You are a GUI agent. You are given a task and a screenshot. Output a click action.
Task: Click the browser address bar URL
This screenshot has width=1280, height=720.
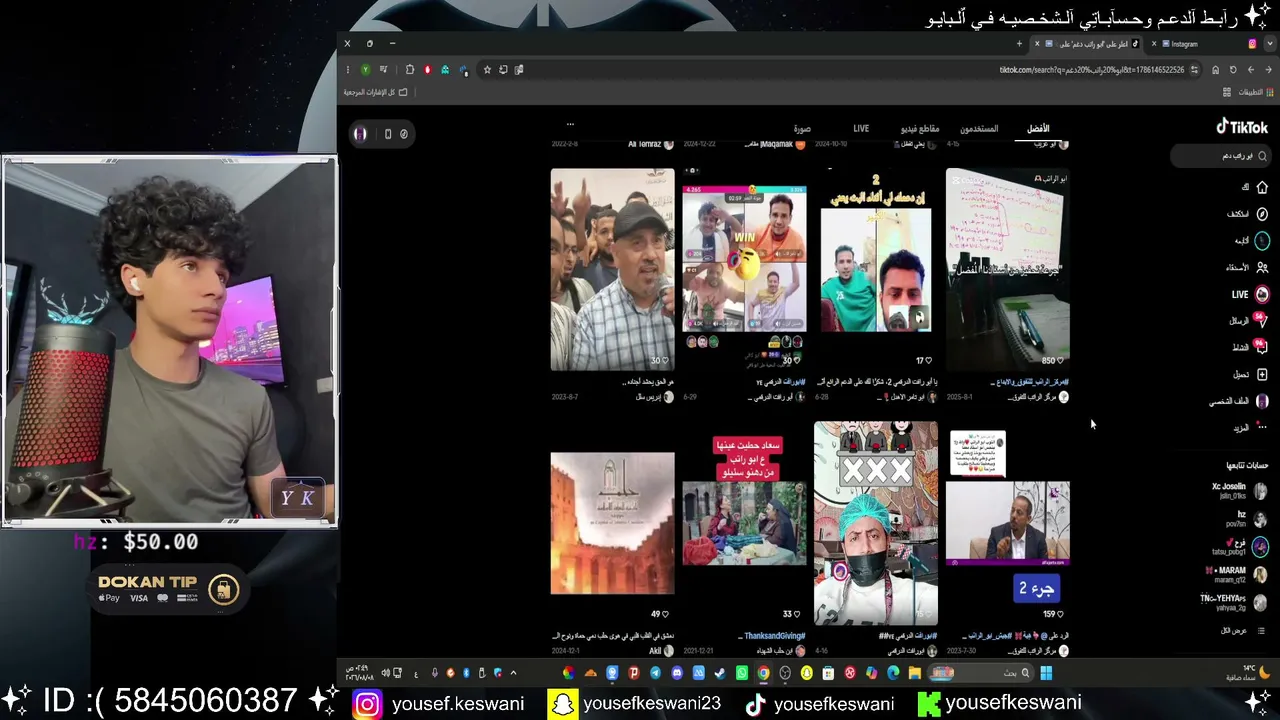1091,70
